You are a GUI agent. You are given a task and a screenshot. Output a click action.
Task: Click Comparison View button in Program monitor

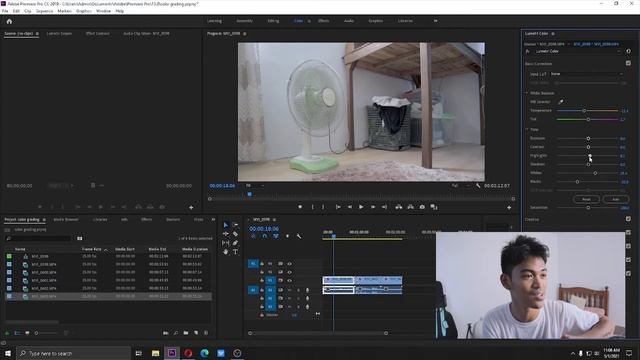point(434,207)
